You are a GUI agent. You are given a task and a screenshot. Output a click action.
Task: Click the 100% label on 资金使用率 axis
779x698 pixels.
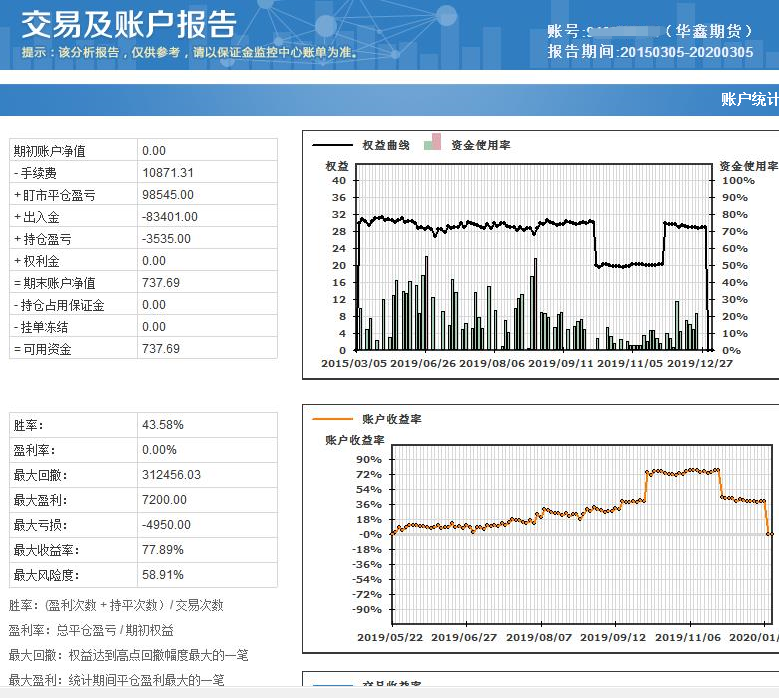[x=738, y=180]
